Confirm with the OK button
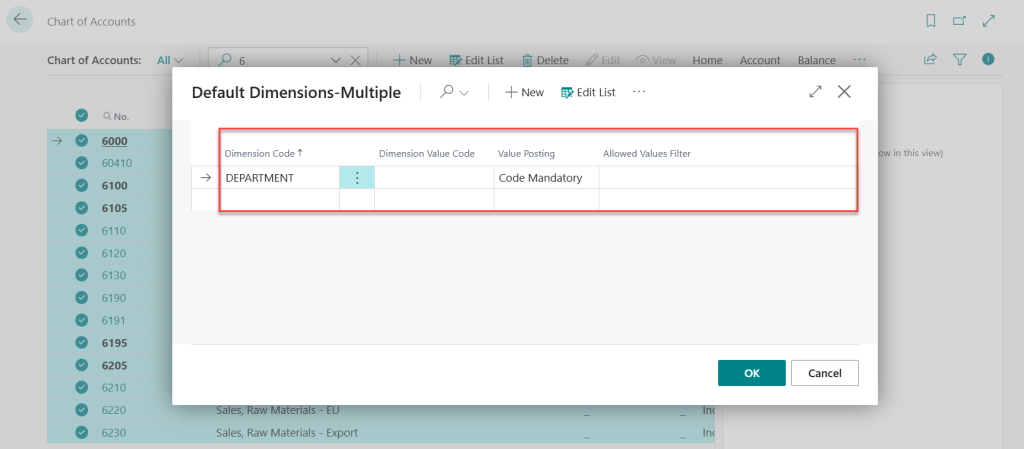The width and height of the screenshot is (1024, 449). click(x=752, y=373)
